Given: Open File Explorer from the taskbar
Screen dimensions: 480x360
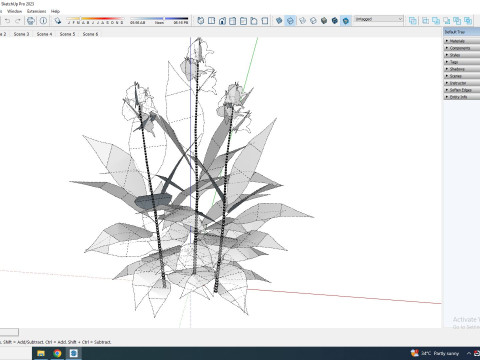Looking at the screenshot, I should (41, 353).
